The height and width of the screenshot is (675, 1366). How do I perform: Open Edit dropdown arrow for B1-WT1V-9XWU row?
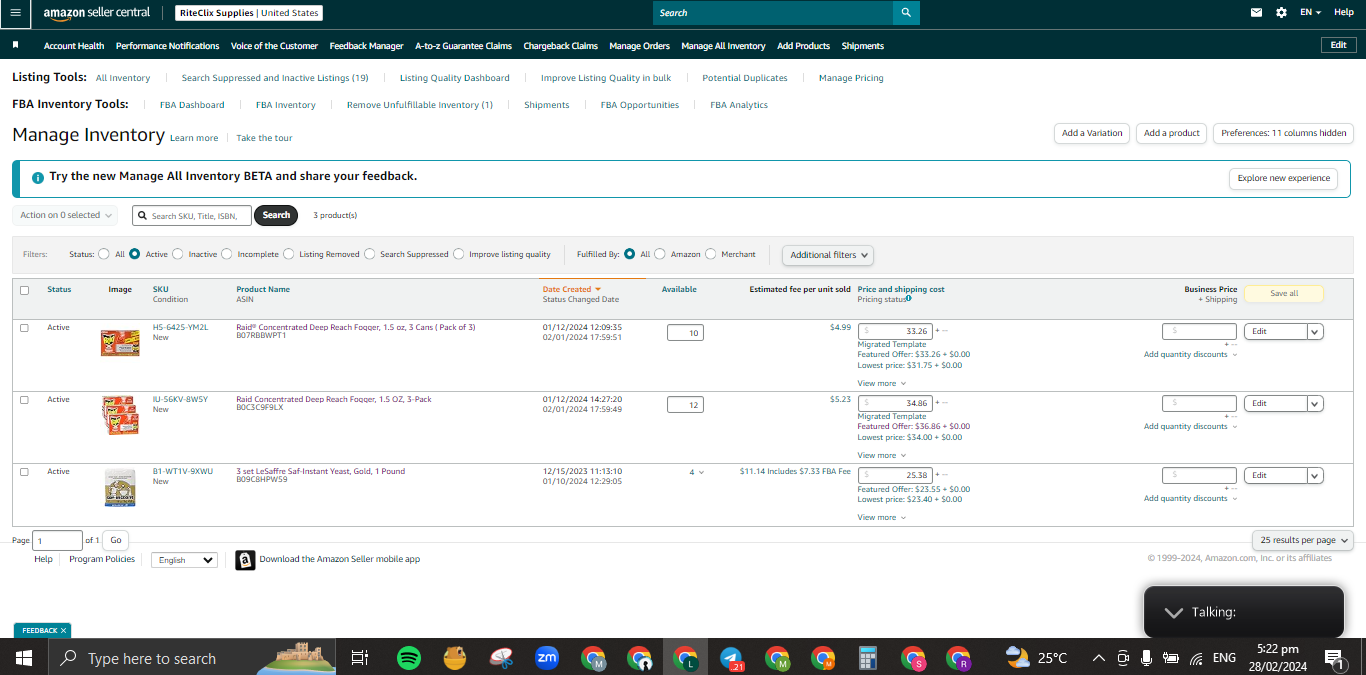click(1315, 476)
